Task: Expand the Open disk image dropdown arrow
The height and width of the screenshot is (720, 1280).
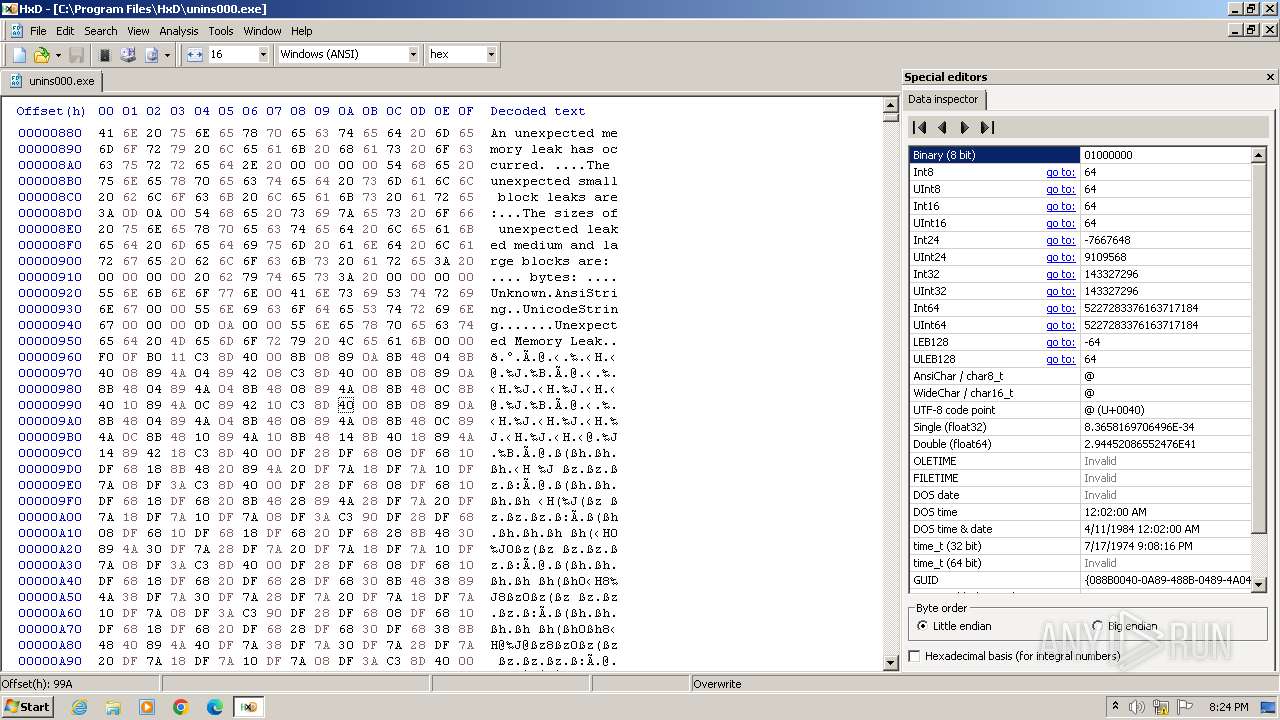Action: (168, 55)
